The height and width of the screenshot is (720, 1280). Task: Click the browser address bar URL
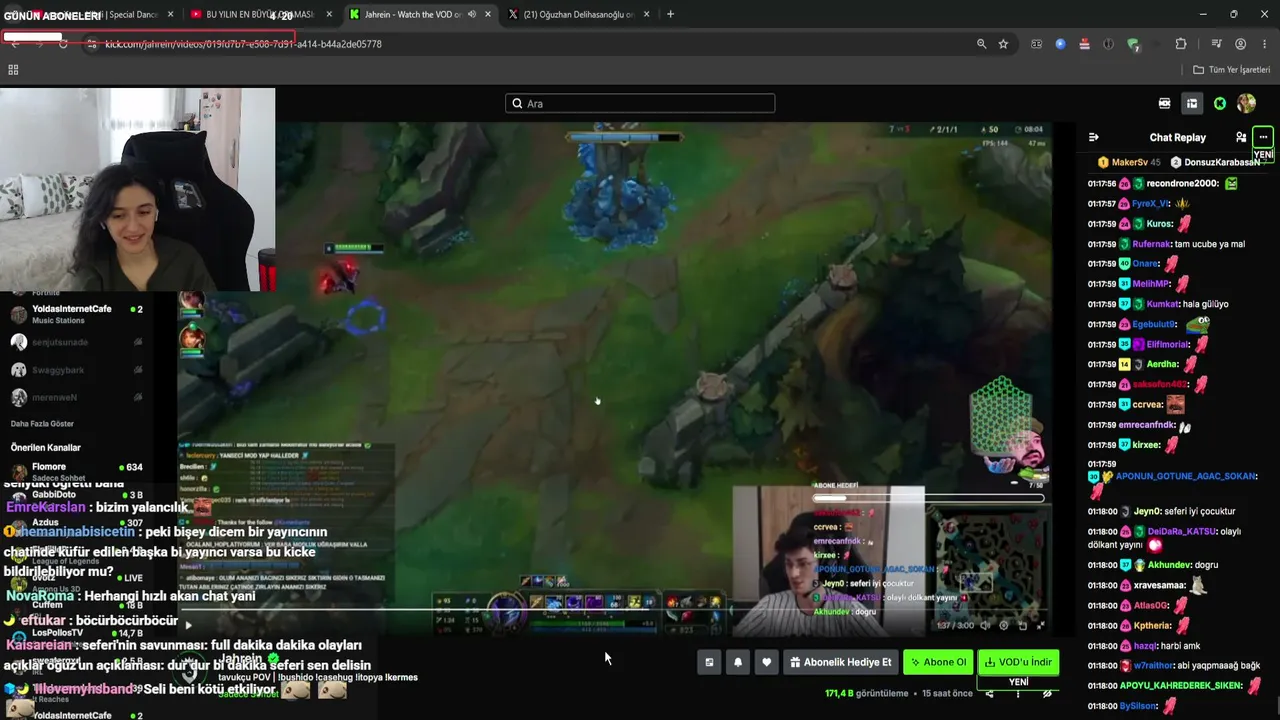coord(243,44)
